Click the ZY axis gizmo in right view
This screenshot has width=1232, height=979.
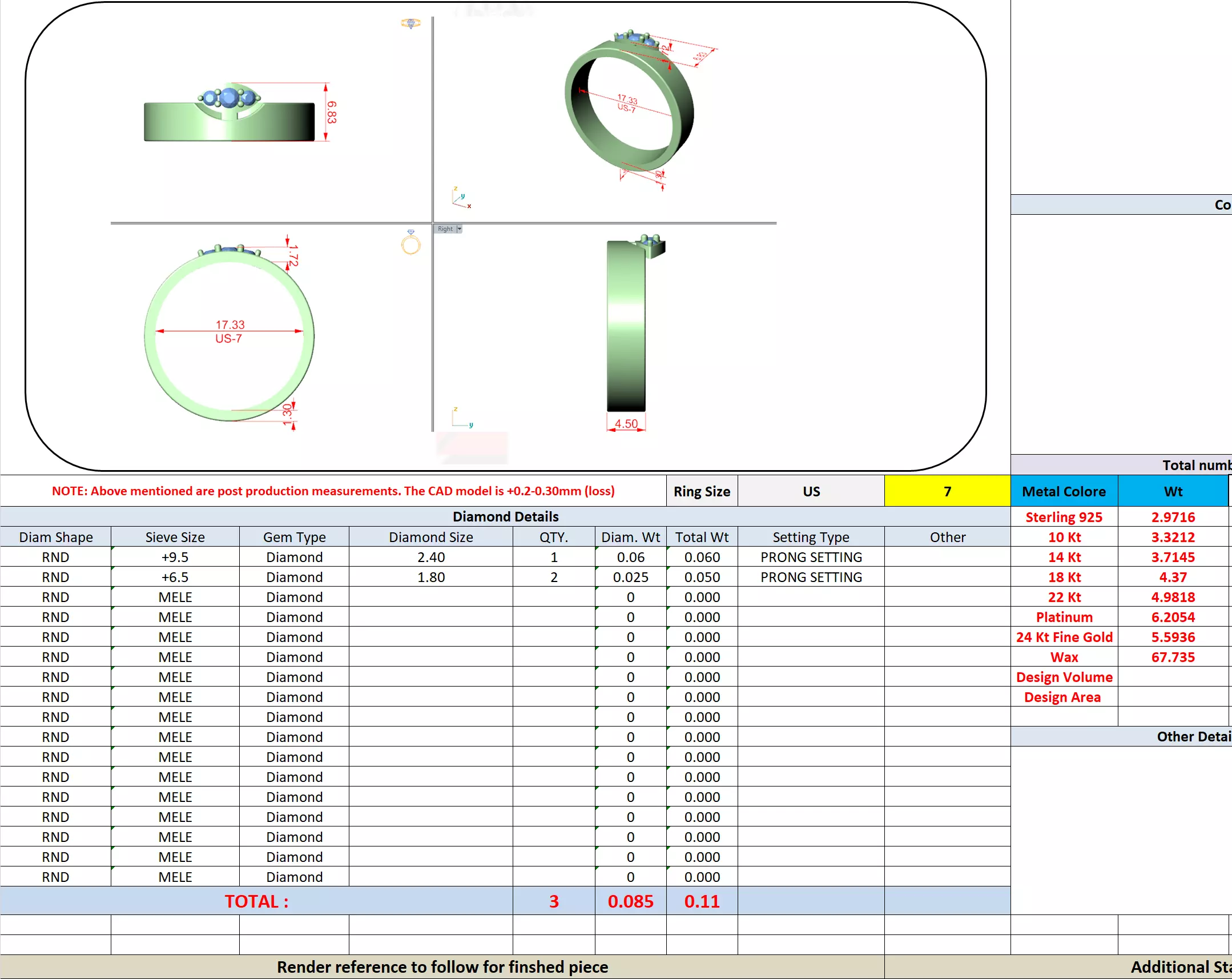coord(462,418)
